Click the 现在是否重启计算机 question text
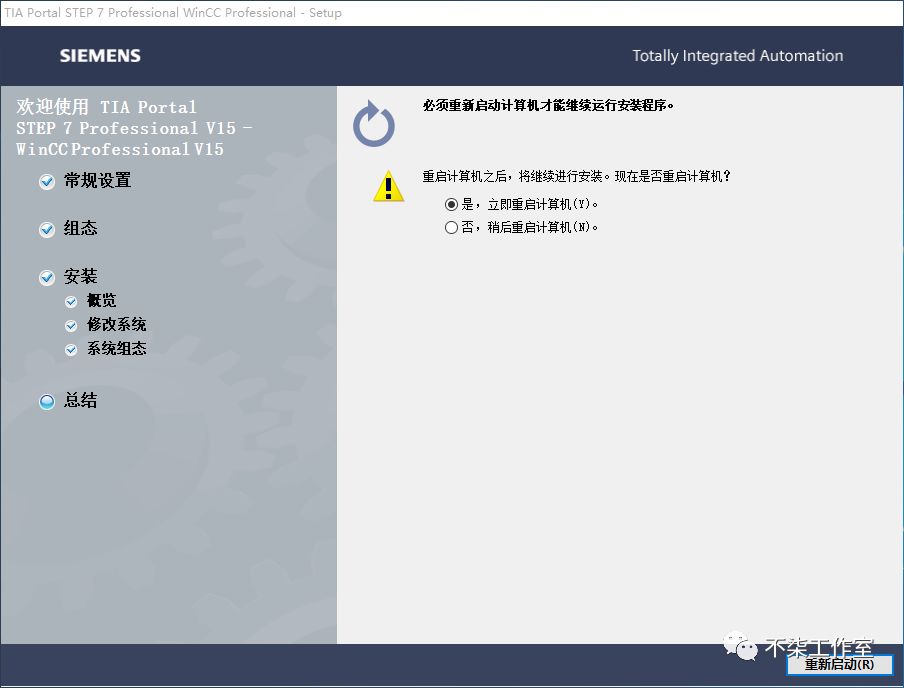This screenshot has height=688, width=904. [x=672, y=176]
